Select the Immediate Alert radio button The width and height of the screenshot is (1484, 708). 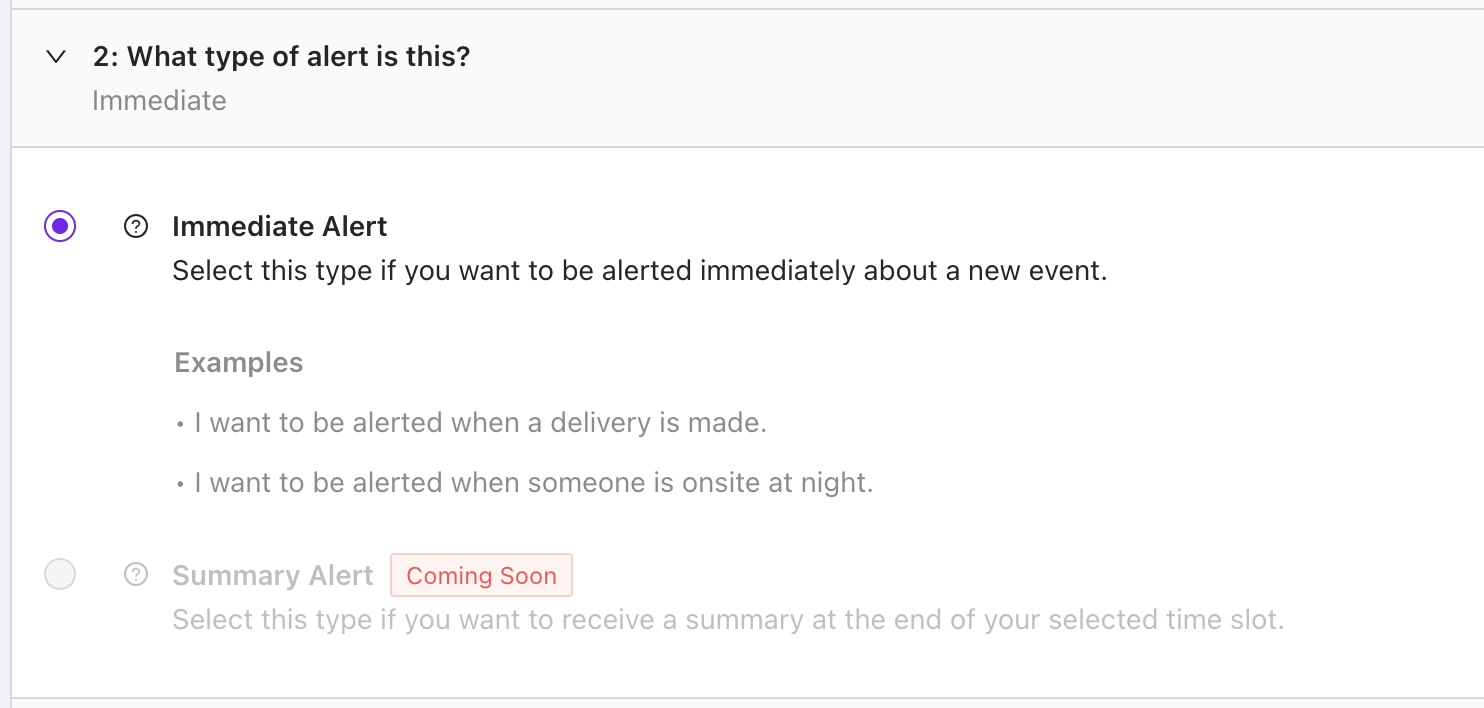coord(60,227)
